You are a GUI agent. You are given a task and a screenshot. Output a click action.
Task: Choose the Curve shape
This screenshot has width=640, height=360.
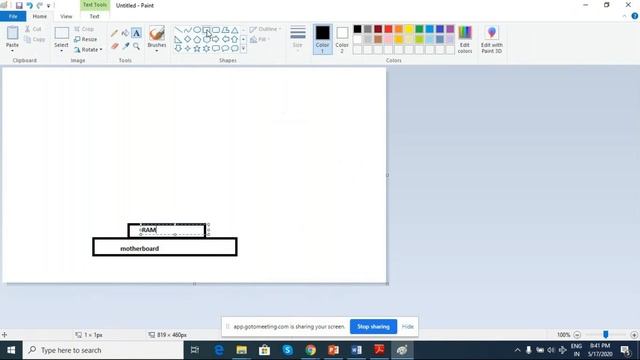[188, 30]
